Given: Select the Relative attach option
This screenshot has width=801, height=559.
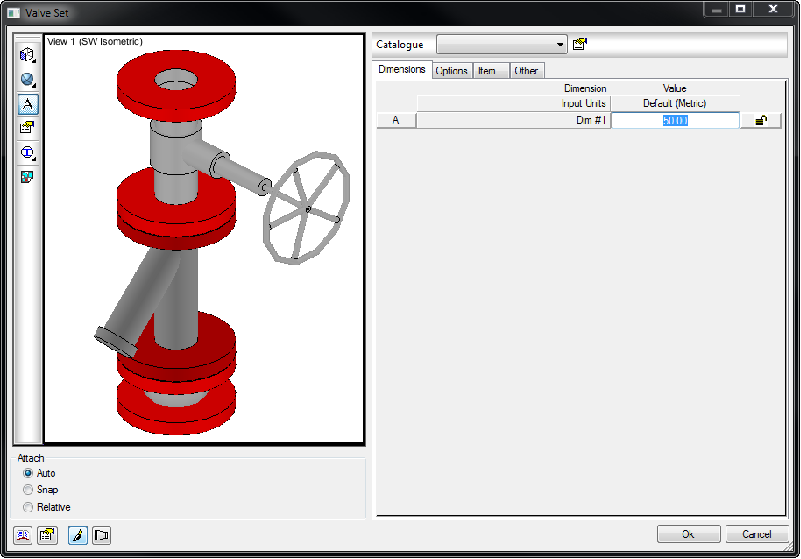Looking at the screenshot, I should 46,507.
